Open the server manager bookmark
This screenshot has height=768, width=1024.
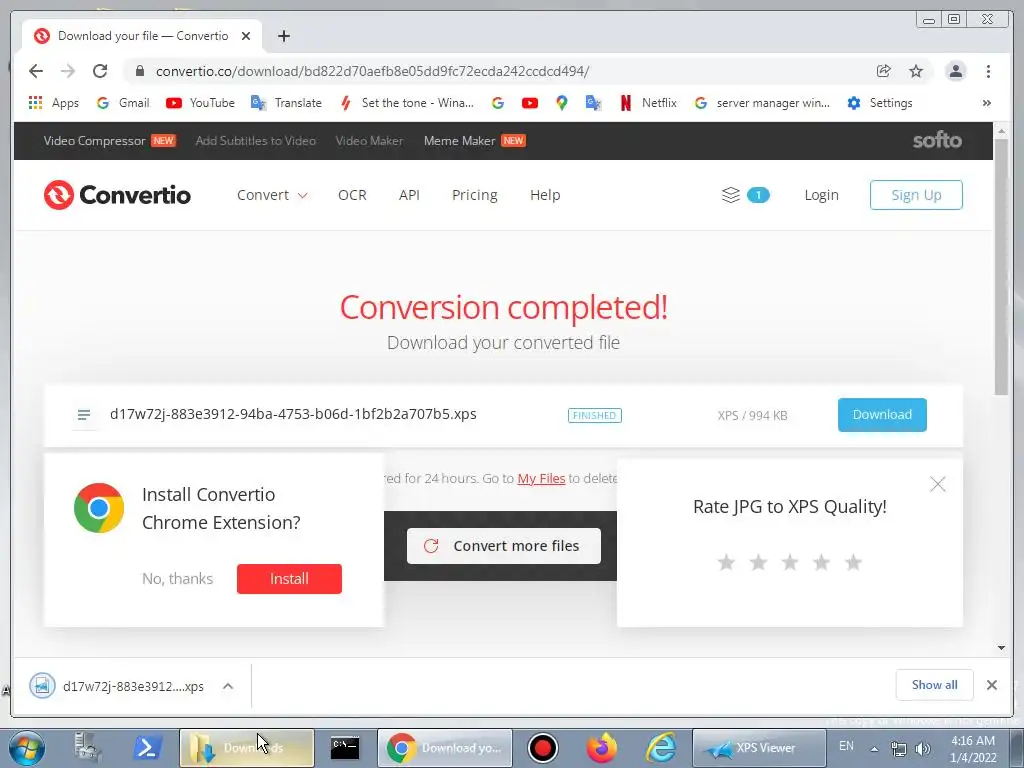point(761,103)
